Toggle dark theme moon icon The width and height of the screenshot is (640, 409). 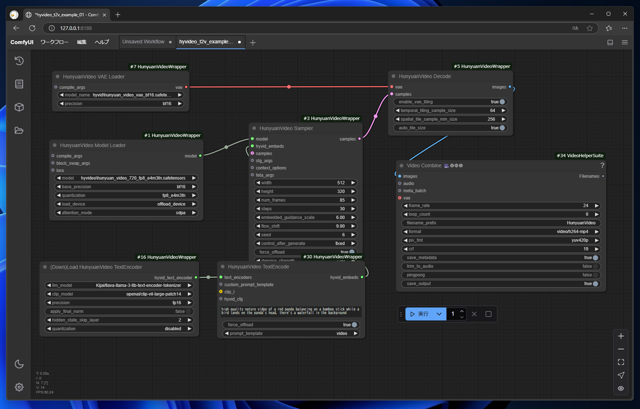coord(19,364)
